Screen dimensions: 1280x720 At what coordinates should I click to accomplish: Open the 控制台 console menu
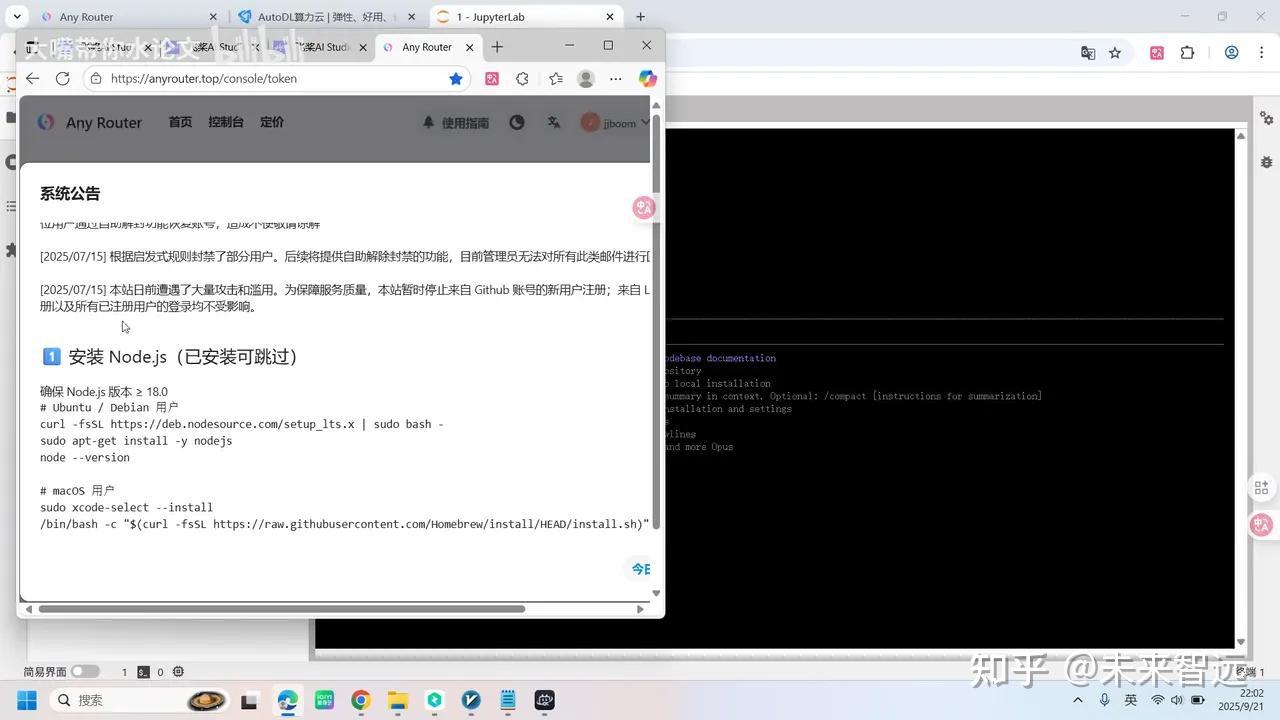click(x=225, y=122)
